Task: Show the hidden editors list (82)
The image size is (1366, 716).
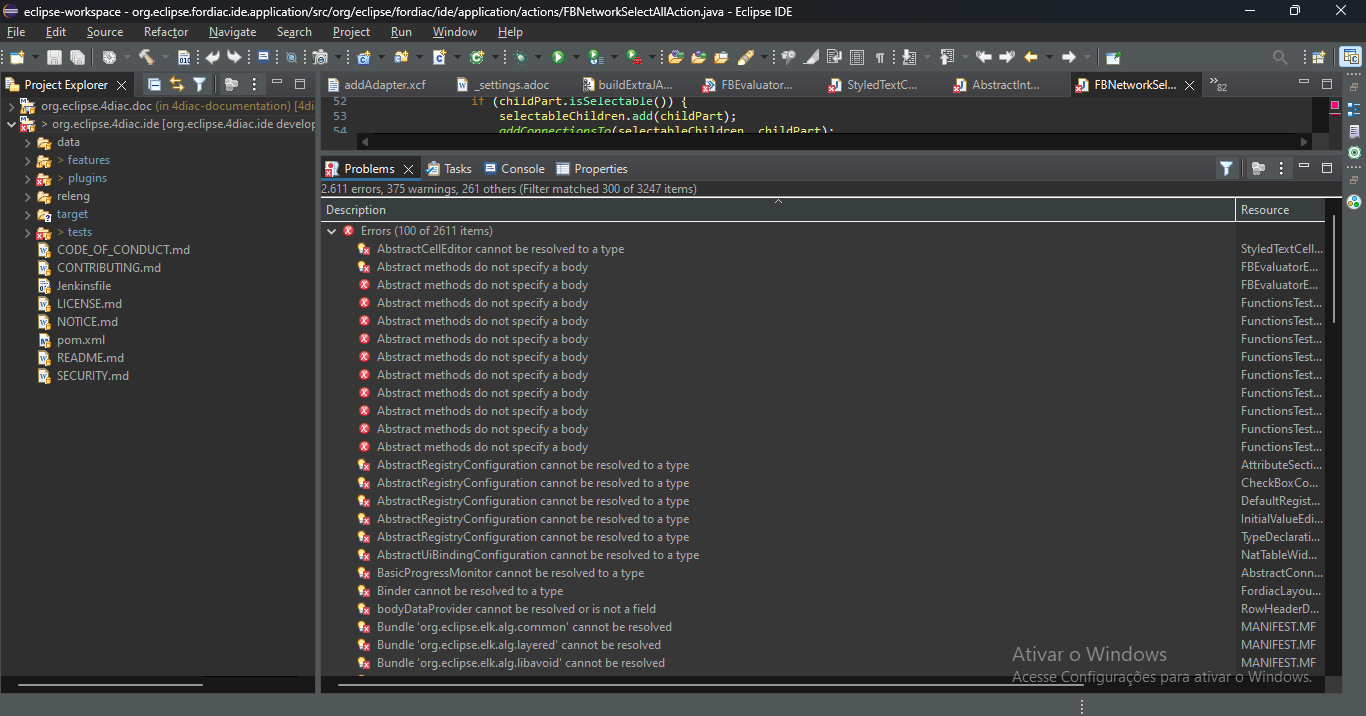Action: coord(1218,85)
